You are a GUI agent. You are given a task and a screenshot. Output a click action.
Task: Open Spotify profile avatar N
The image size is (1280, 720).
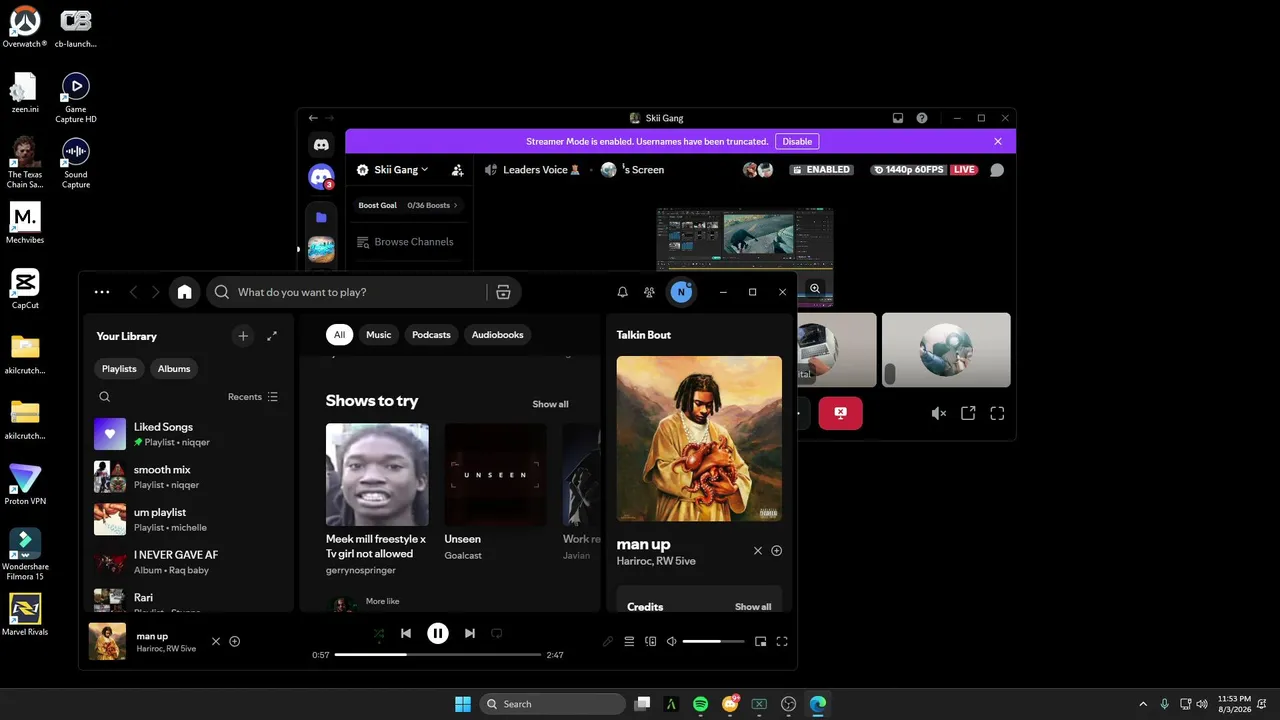[681, 292]
